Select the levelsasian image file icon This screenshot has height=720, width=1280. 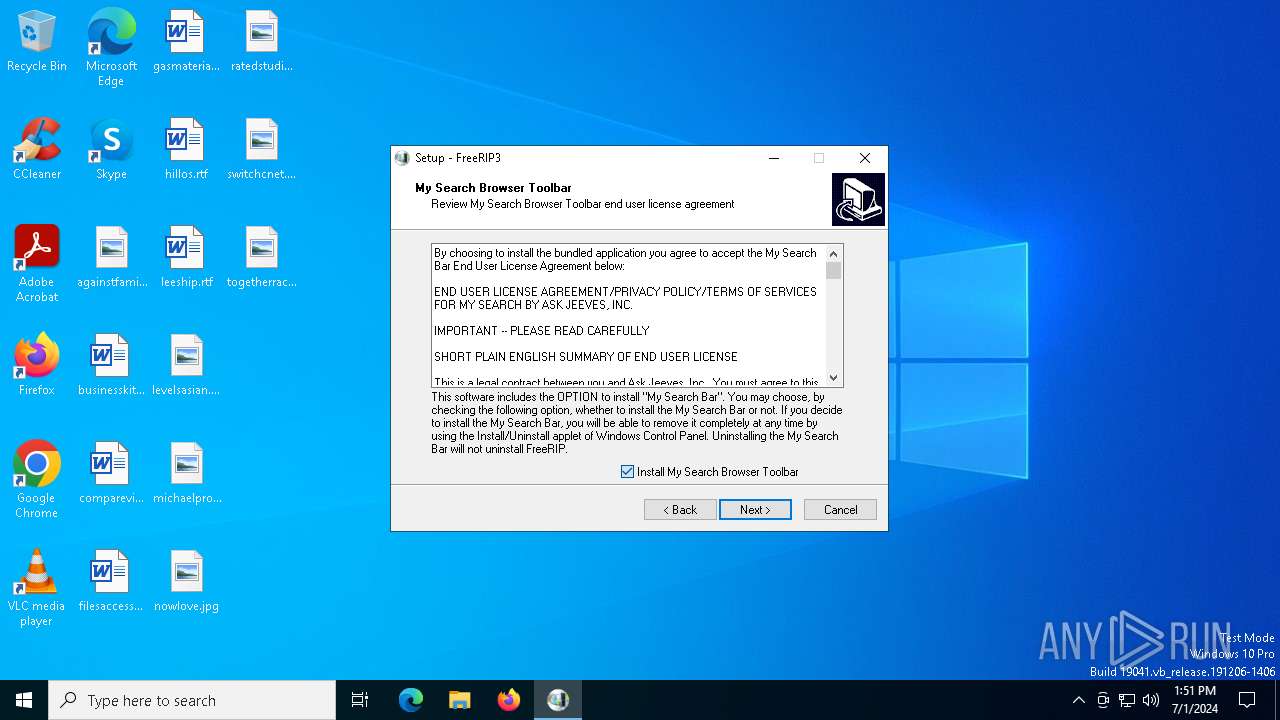186,366
